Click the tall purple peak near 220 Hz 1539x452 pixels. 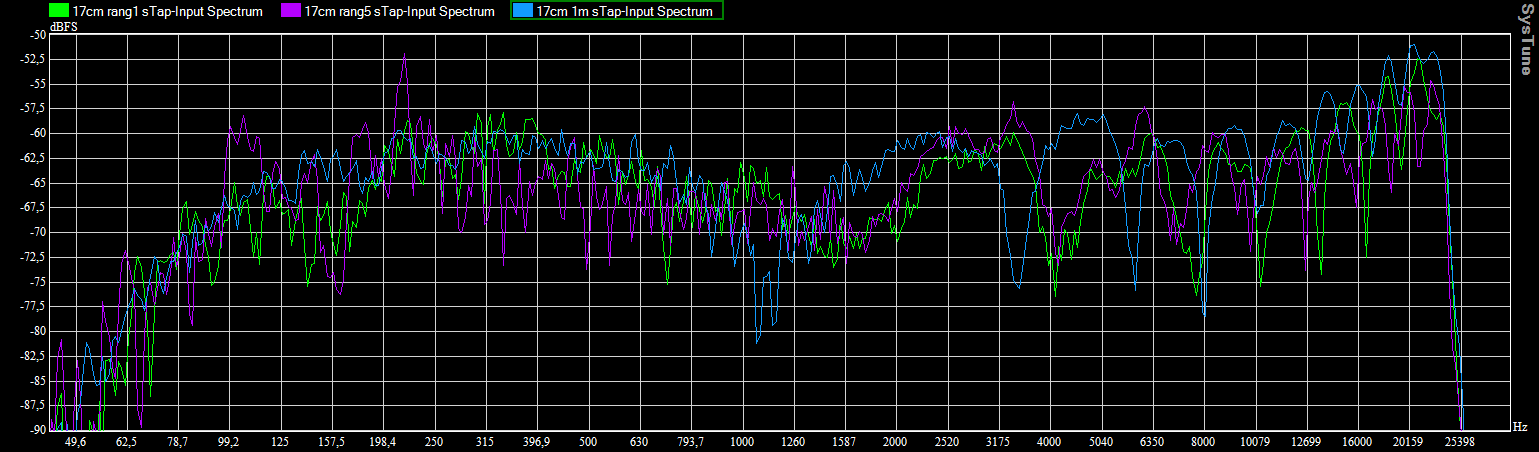coord(405,57)
